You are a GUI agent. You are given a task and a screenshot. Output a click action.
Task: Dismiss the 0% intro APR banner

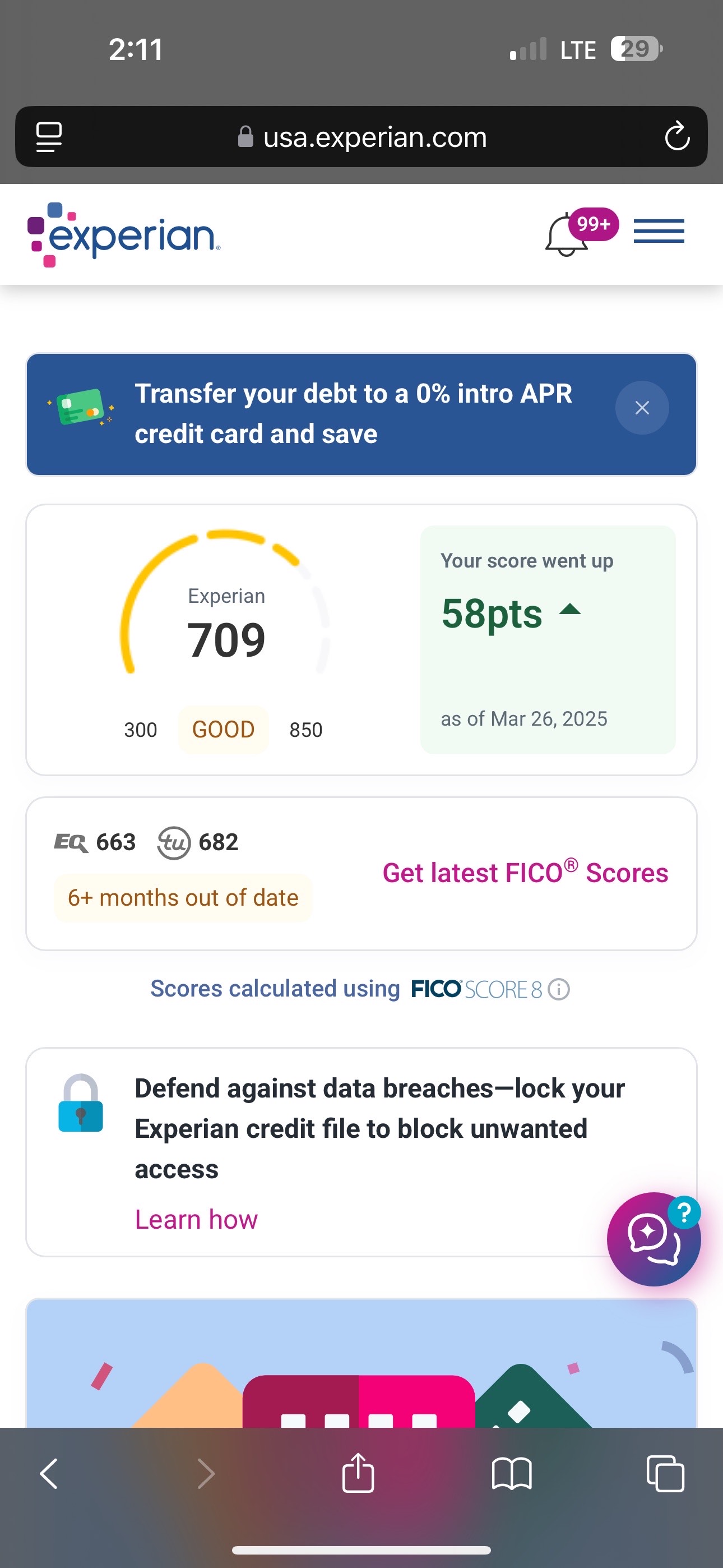pos(641,408)
